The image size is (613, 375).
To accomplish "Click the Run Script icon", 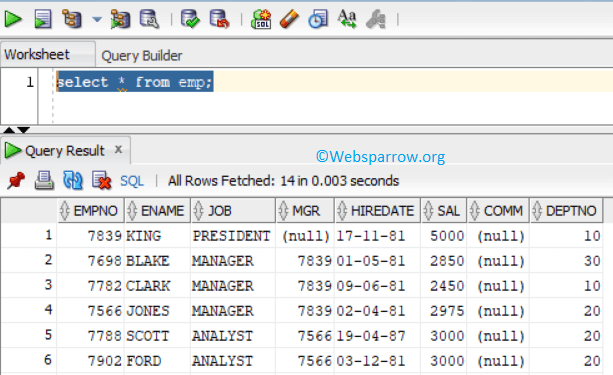I will click(x=43, y=19).
